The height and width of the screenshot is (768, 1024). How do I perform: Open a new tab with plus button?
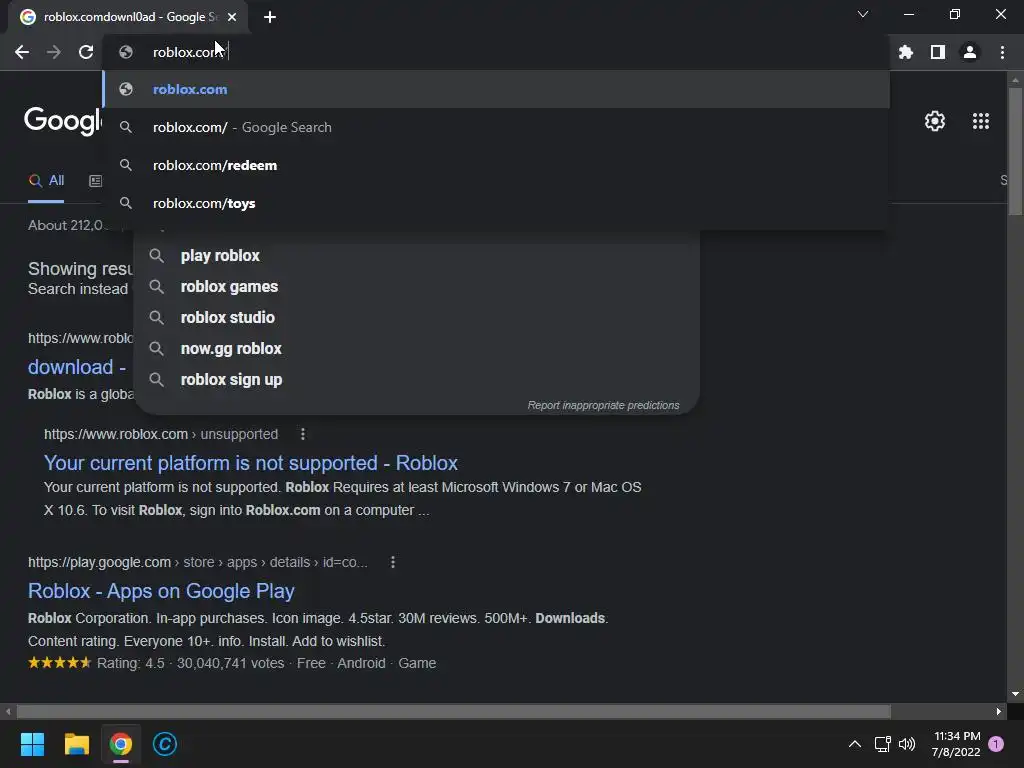(x=270, y=17)
